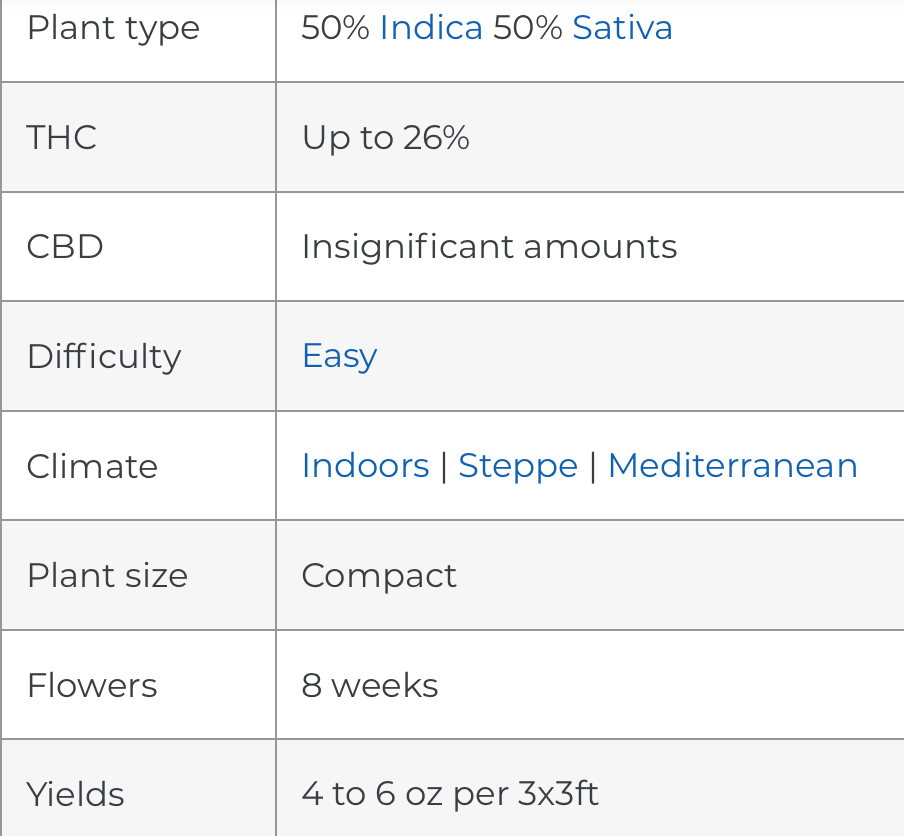Image resolution: width=904 pixels, height=836 pixels.
Task: Select the '8 weeks' flowering value
Action: pos(370,685)
